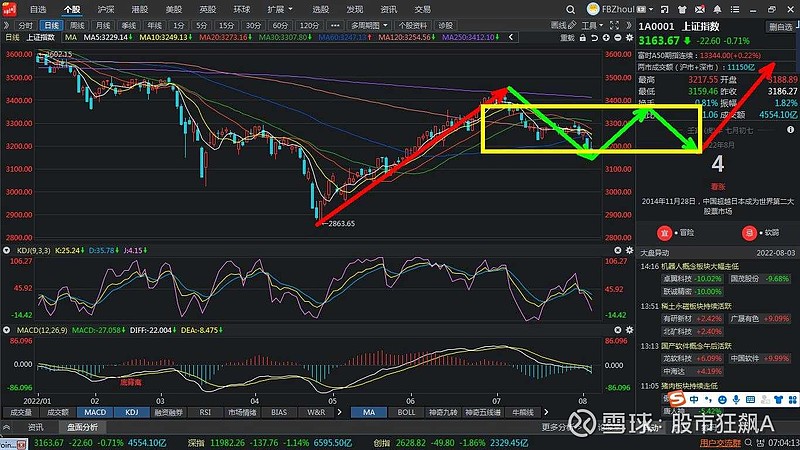Toggle MACD sub-indicator button
Screen dimensions: 800x450
point(95,412)
